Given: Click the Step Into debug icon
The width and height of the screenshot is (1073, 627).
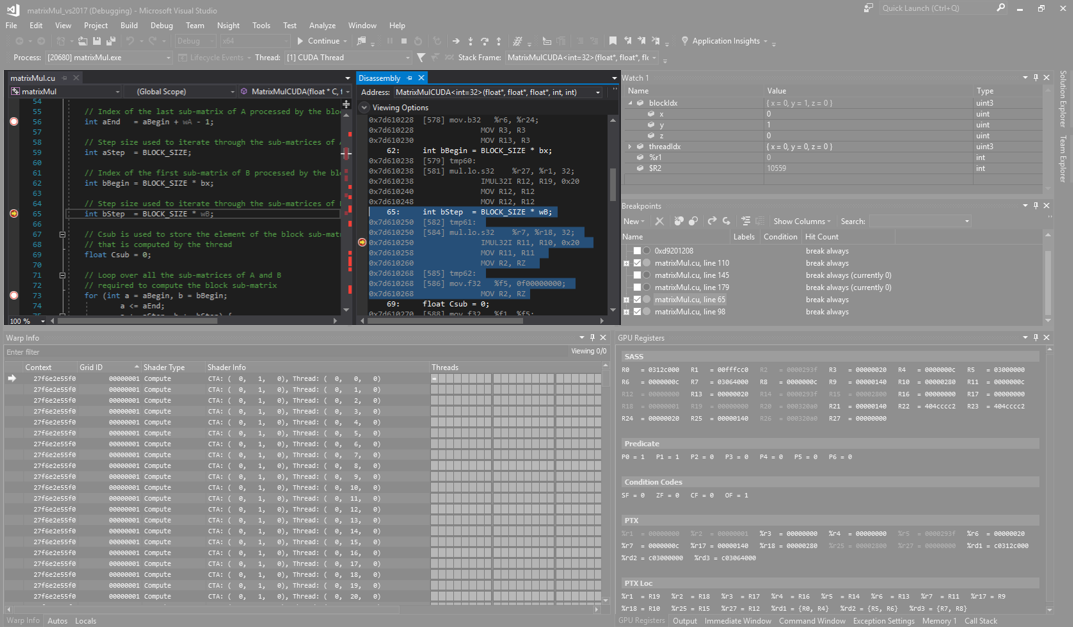Looking at the screenshot, I should point(470,41).
